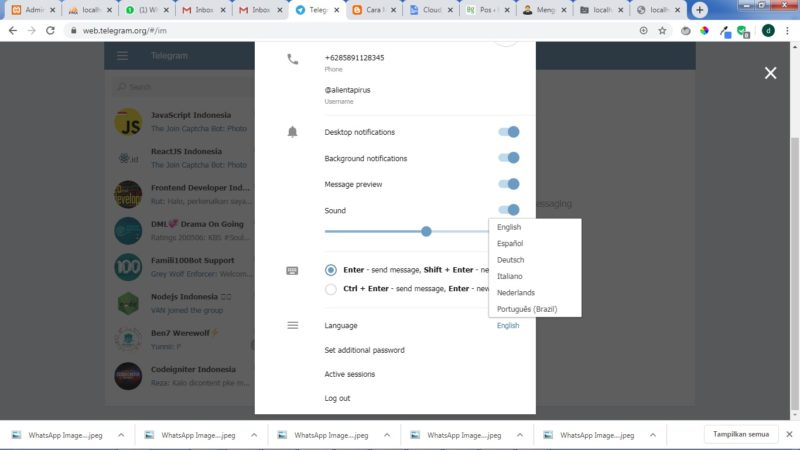
Task: Bookmark this page with the star icon
Action: coord(662,31)
